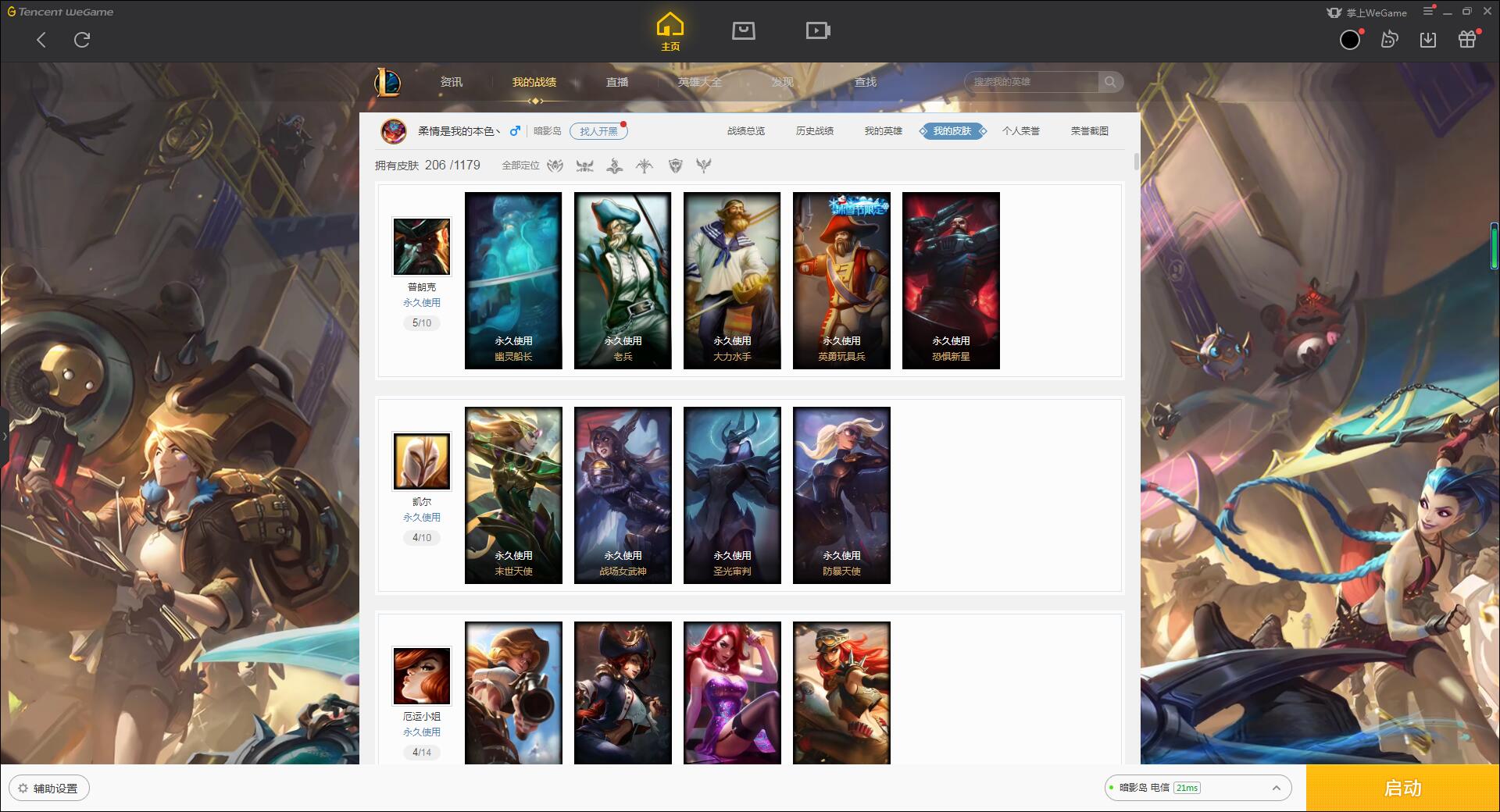Open the 大力水手 skin card

click(x=732, y=280)
